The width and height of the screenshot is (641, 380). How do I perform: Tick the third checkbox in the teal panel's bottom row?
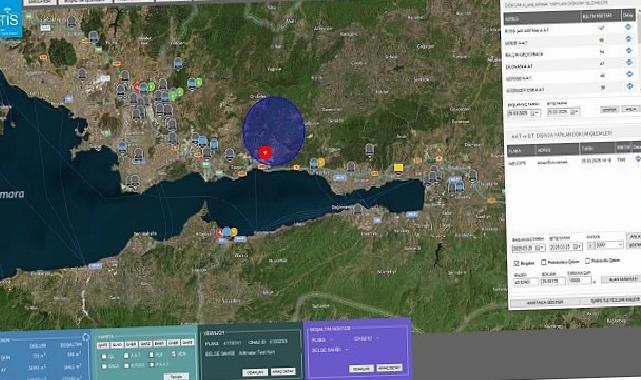point(152,364)
